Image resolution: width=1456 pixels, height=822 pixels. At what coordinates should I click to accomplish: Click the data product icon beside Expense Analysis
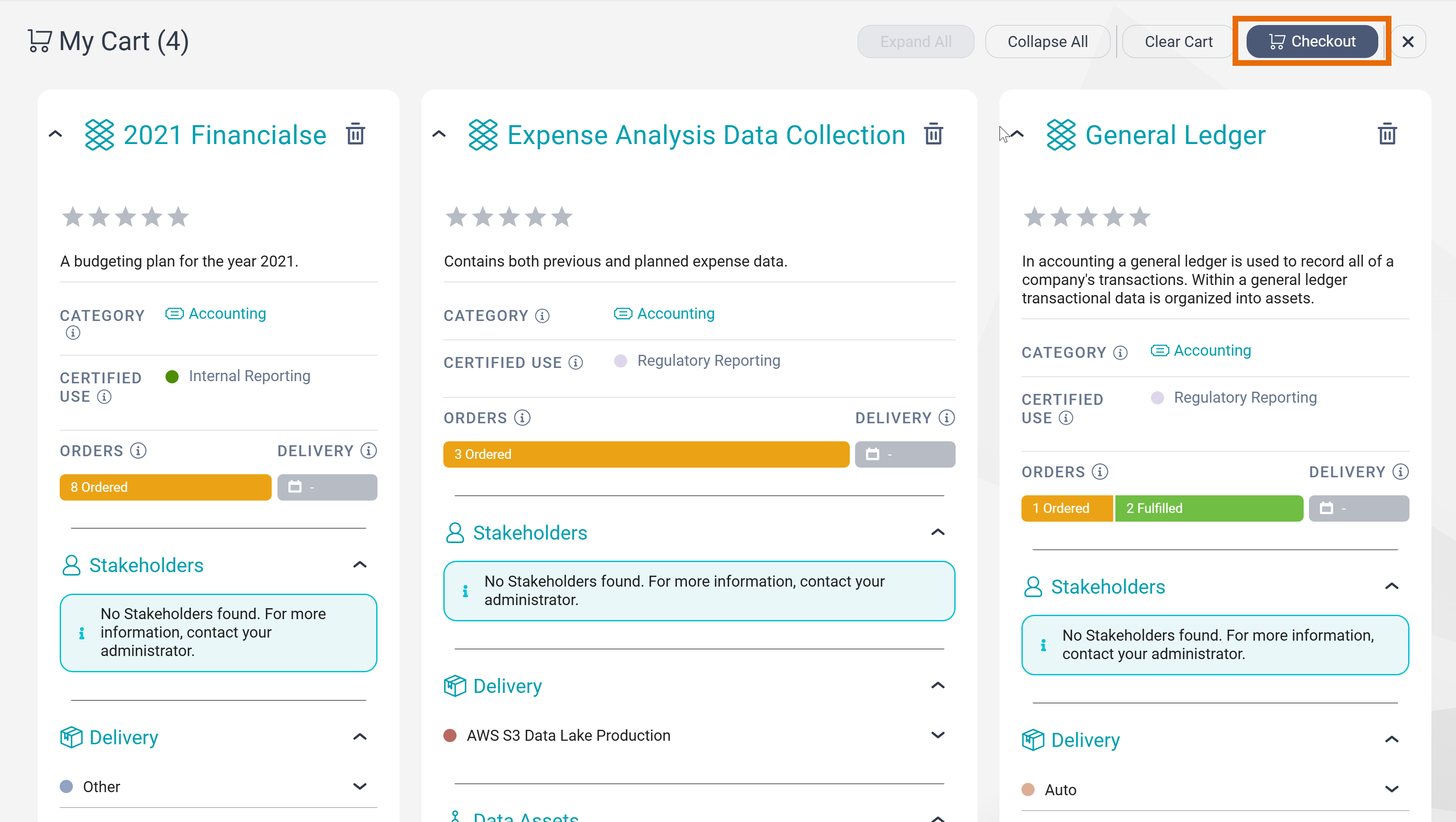coord(483,135)
